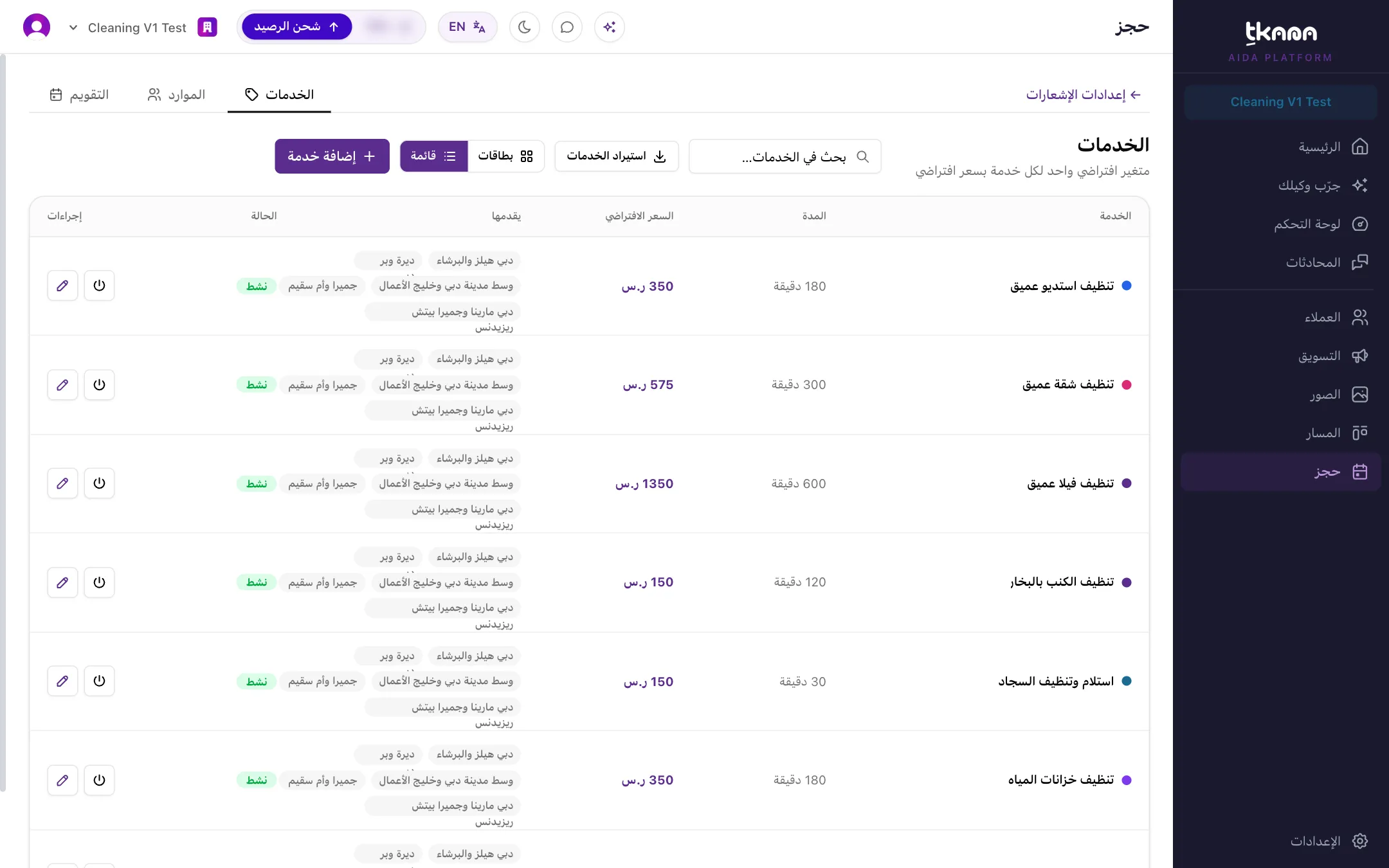Image resolution: width=1389 pixels, height=868 pixels.
Task: Click the power icon for استلام وتنظيف السجاد
Action: point(99,681)
